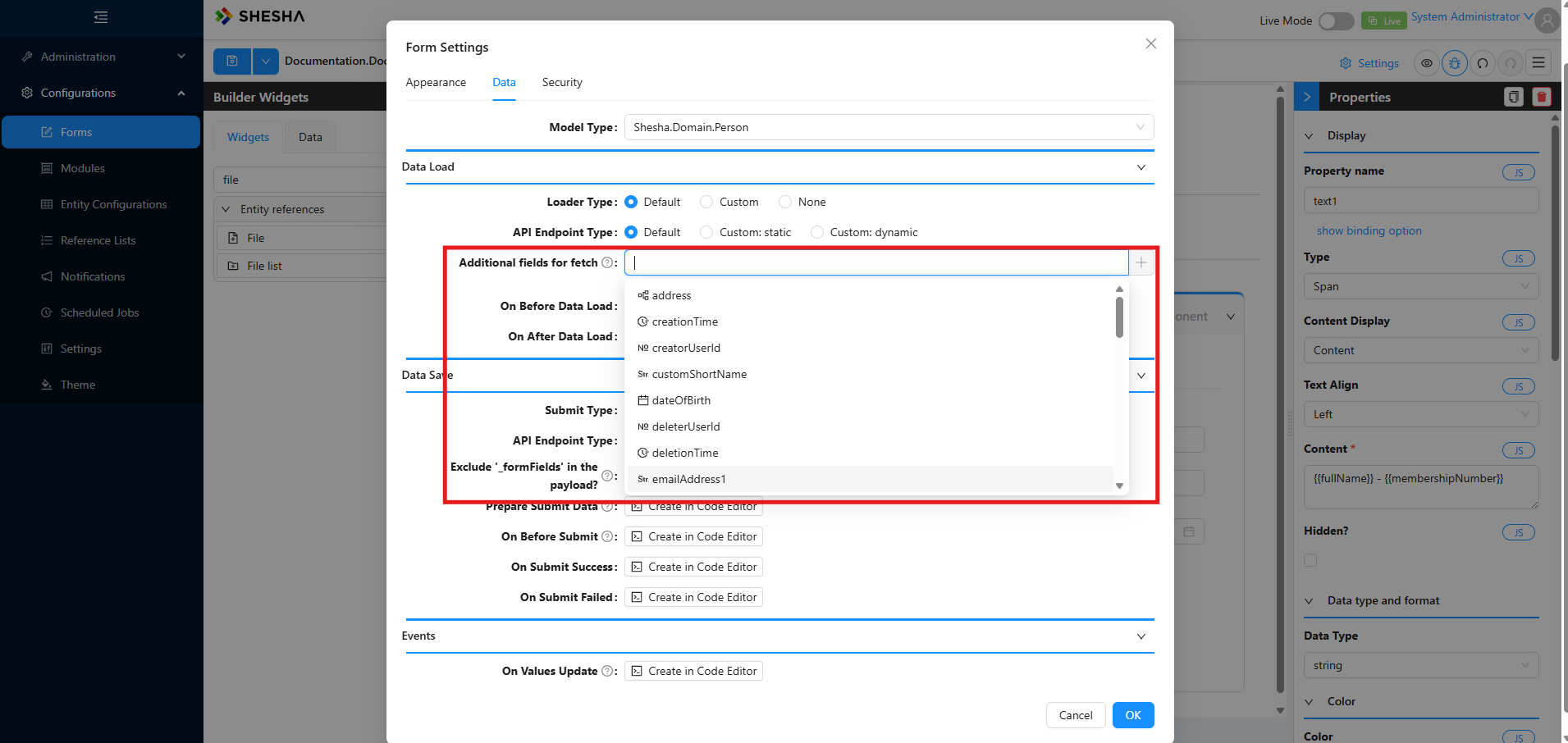Select Custom: dynamic API endpoint radio
The width and height of the screenshot is (1568, 743).
click(817, 232)
